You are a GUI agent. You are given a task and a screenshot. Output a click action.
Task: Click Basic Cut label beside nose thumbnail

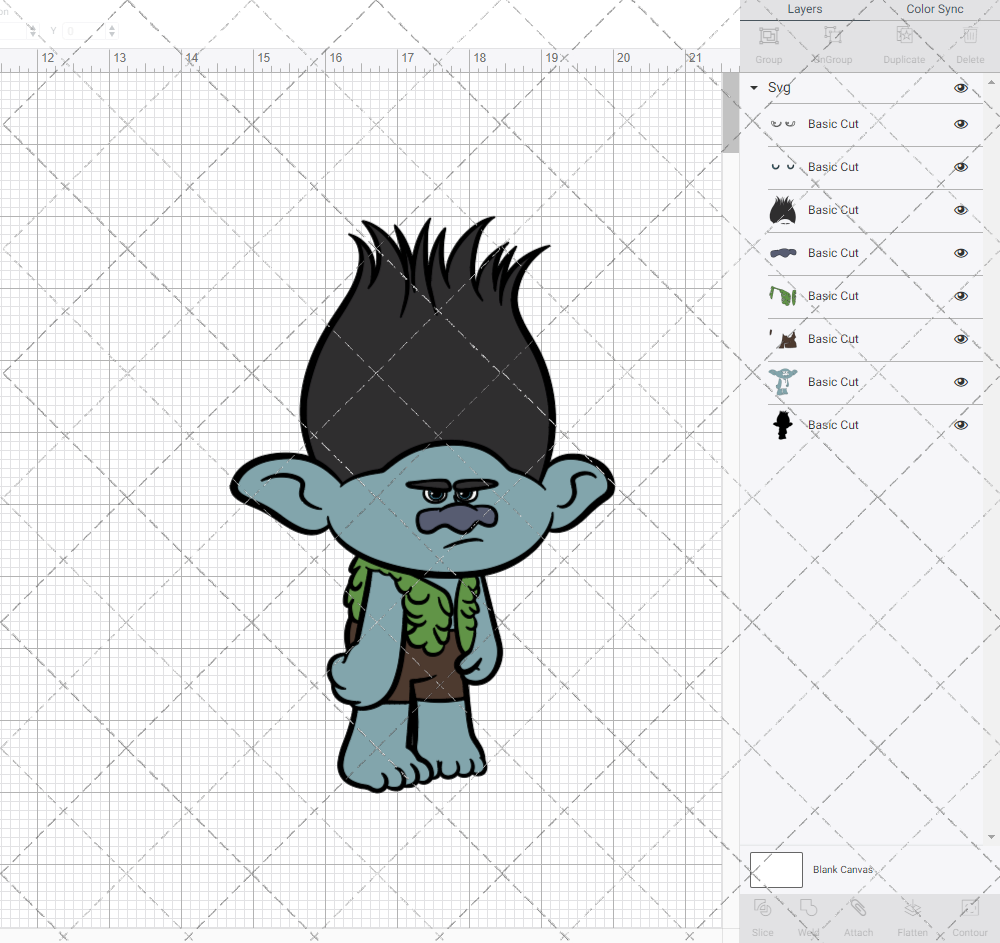(x=833, y=253)
